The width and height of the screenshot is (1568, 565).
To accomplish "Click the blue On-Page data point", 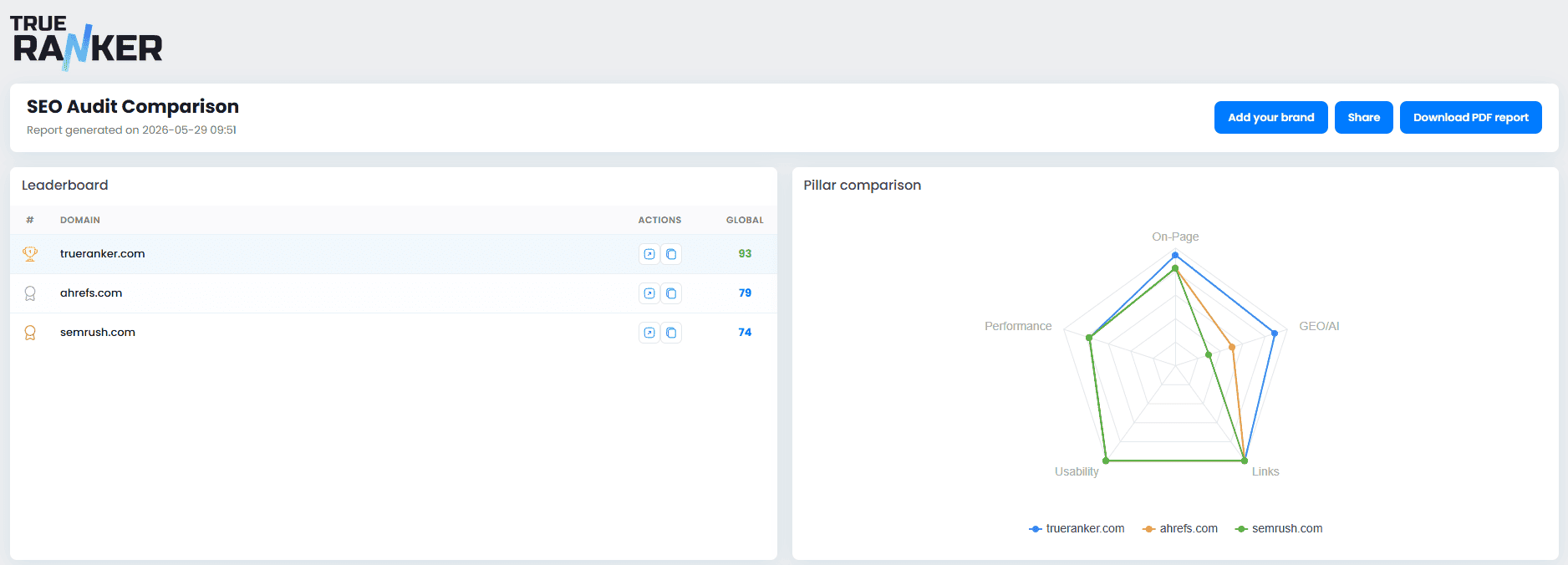I will point(1175,255).
